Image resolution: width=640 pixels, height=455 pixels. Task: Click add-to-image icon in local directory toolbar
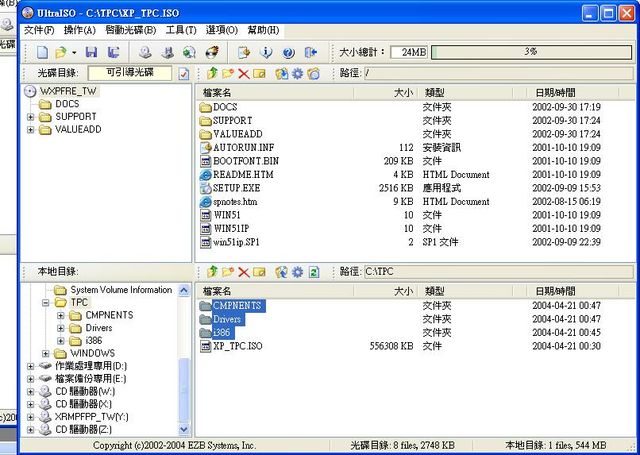282,272
